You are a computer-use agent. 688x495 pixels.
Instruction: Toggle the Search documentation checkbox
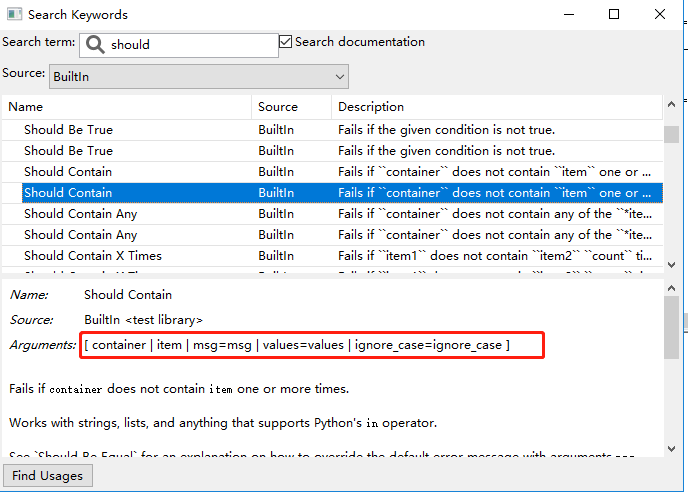click(x=285, y=42)
